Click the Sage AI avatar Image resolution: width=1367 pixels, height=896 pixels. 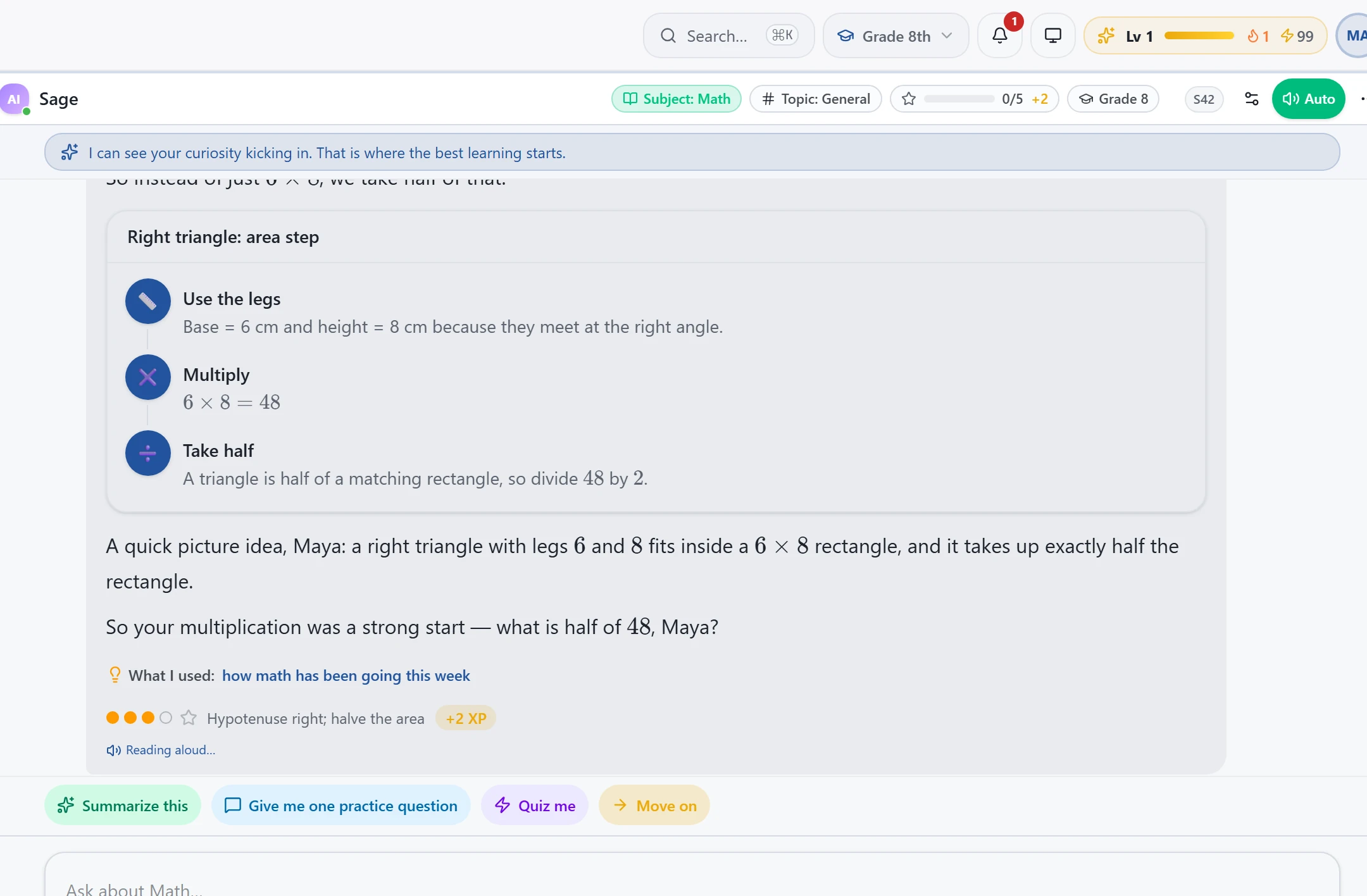click(14, 99)
